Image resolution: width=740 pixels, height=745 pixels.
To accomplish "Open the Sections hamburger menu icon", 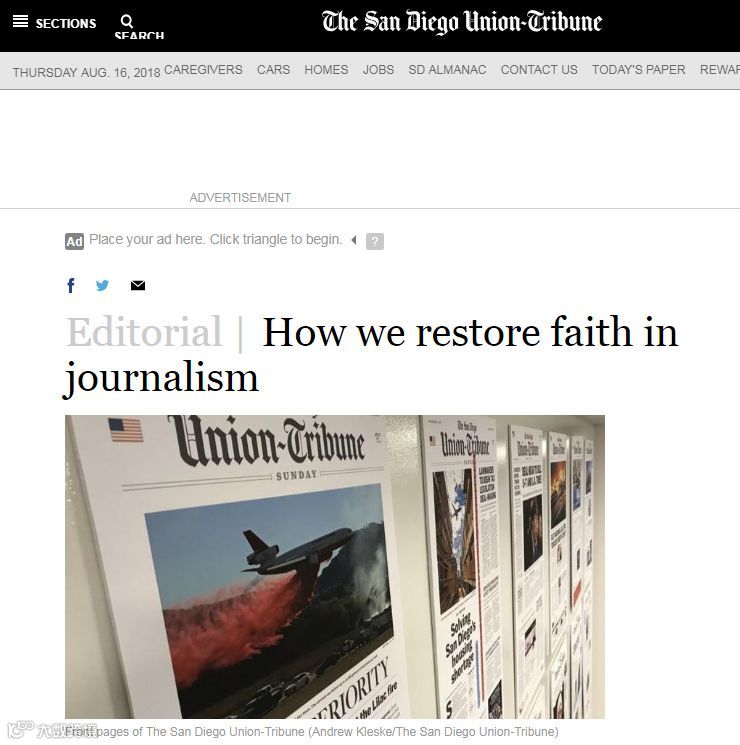I will pyautogui.click(x=20, y=21).
